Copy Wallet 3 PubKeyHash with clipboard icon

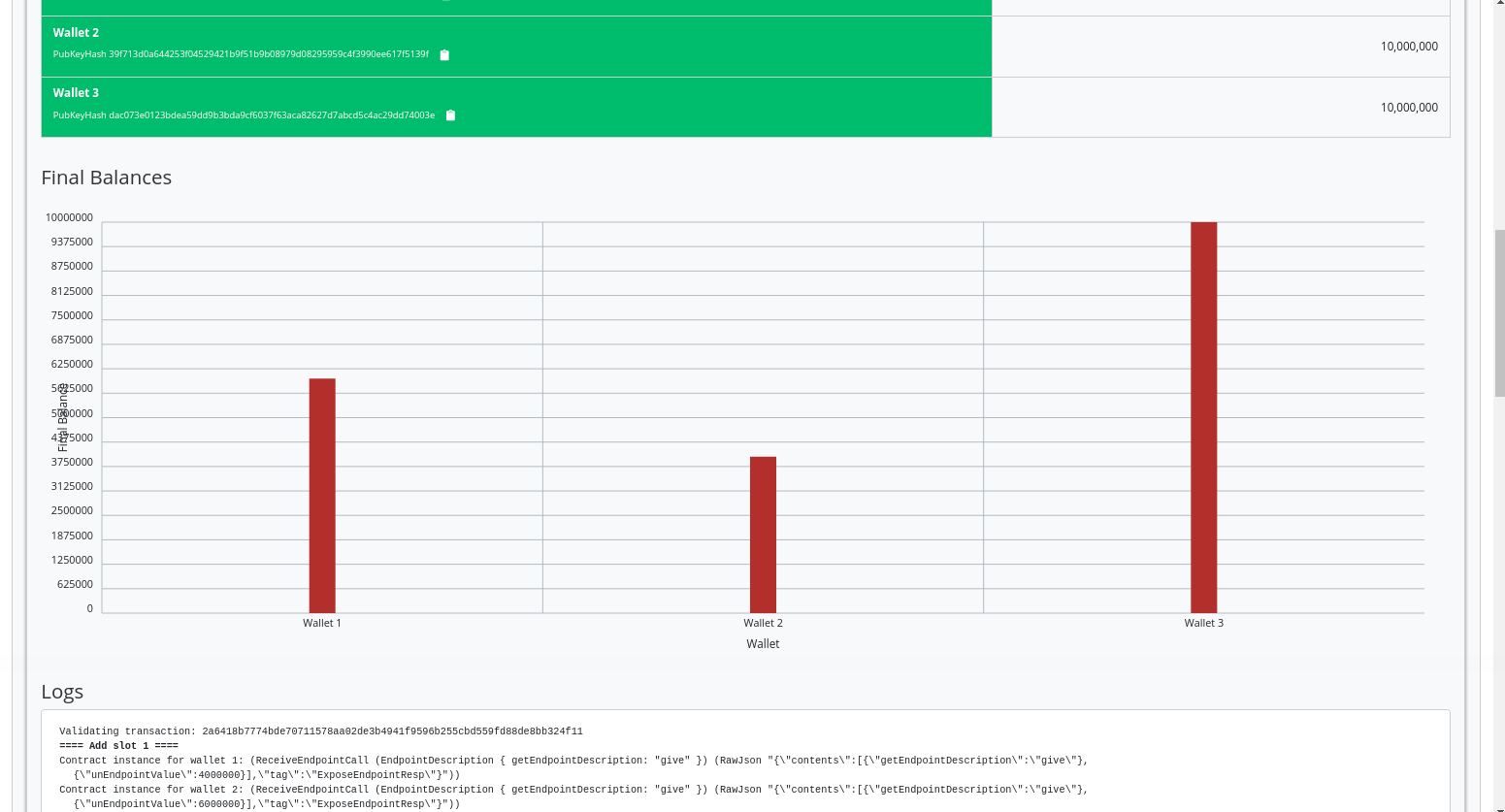click(450, 115)
